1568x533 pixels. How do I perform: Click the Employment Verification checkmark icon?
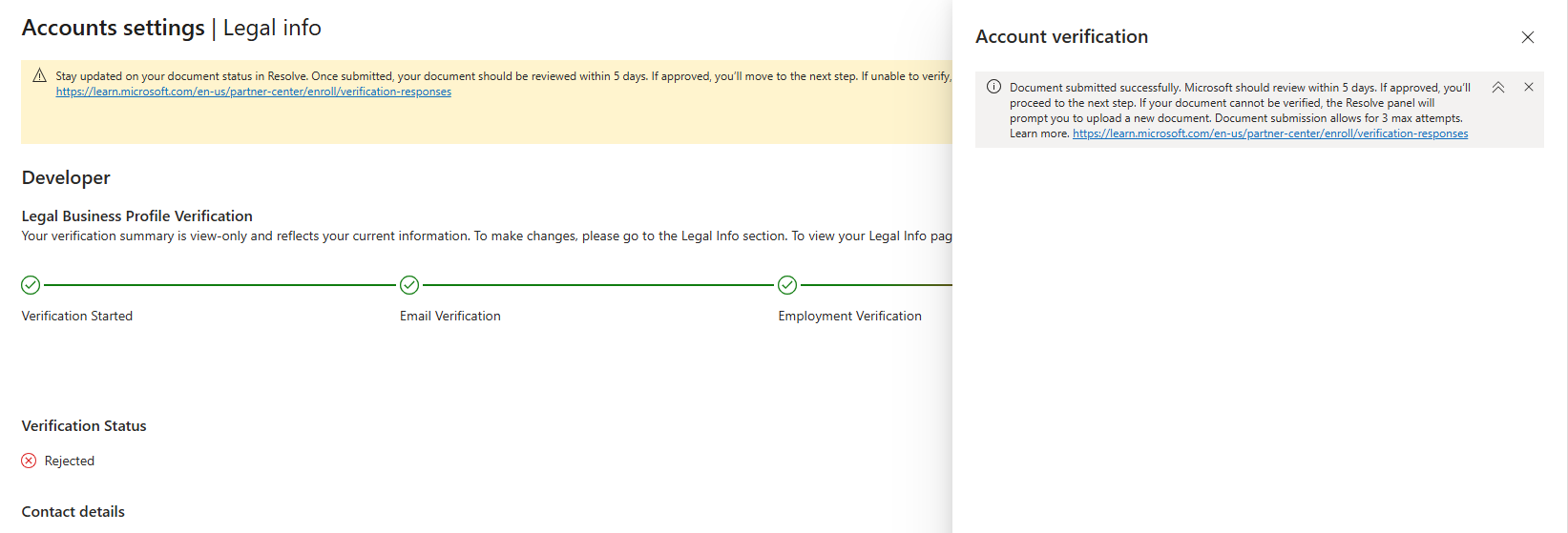(x=787, y=285)
